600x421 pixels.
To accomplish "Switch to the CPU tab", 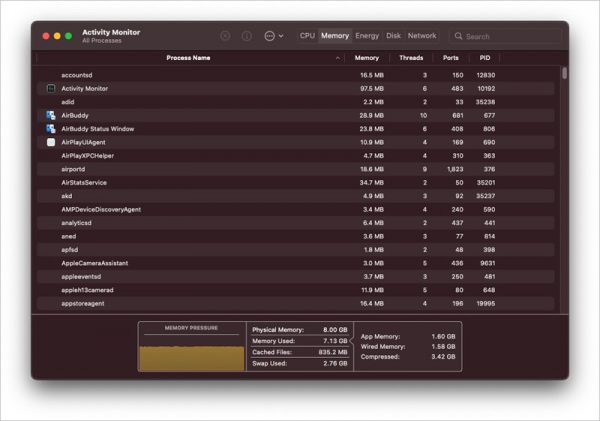I will [x=307, y=36].
